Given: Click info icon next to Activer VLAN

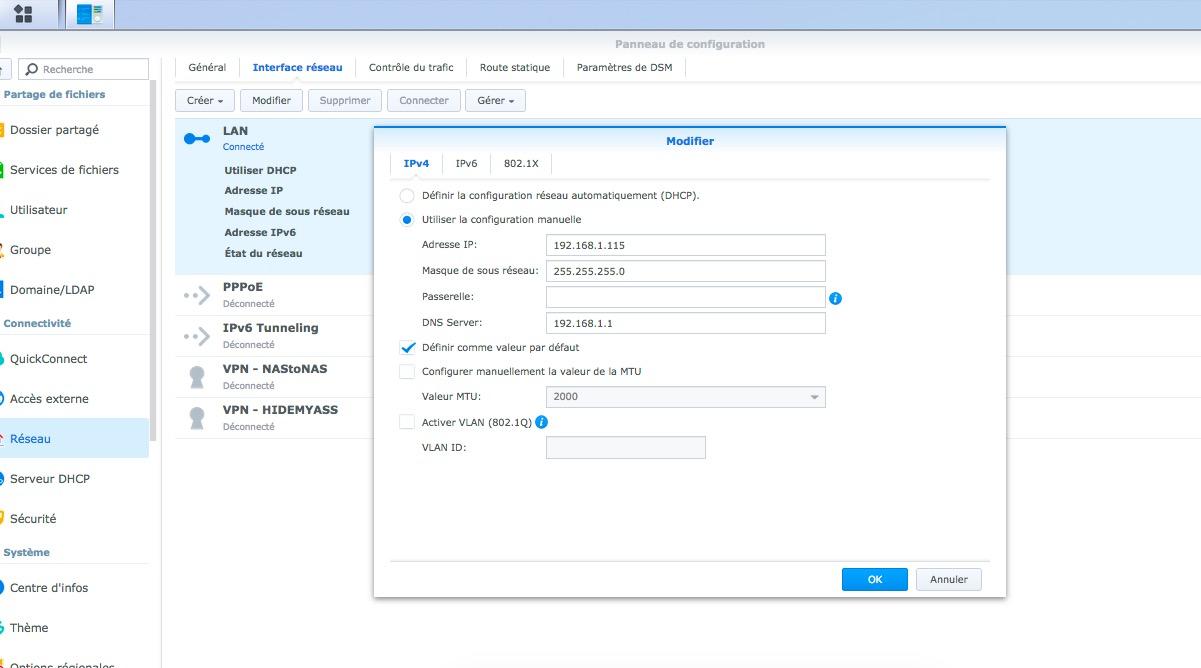Looking at the screenshot, I should coord(542,422).
